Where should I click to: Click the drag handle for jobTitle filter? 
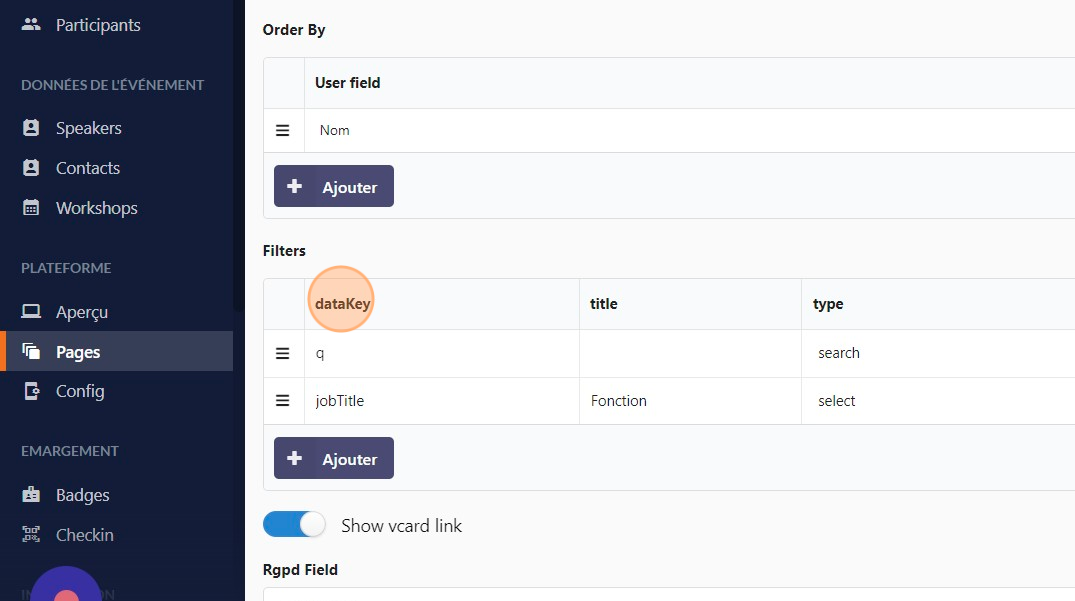(283, 401)
